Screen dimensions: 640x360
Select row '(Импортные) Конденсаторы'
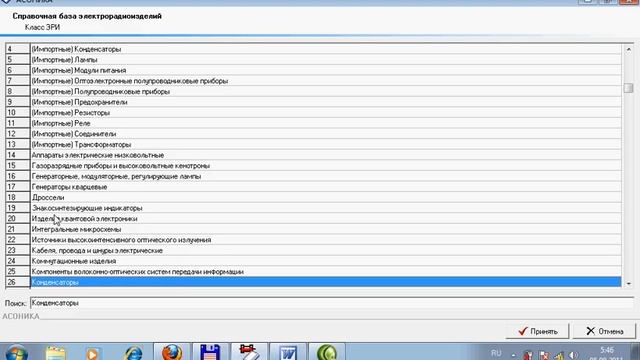coord(326,49)
